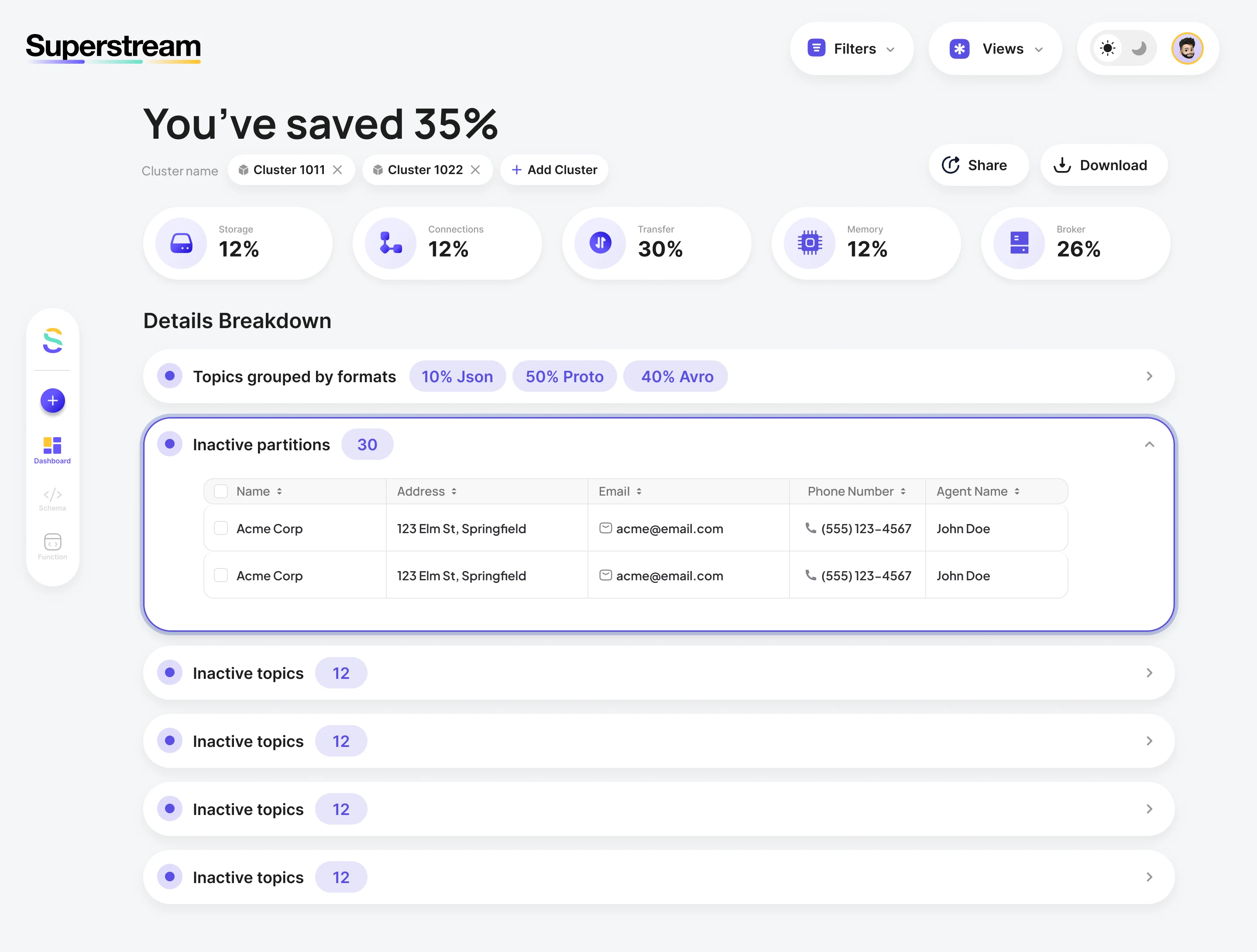
Task: Click the Storage 12% value
Action: (x=239, y=250)
